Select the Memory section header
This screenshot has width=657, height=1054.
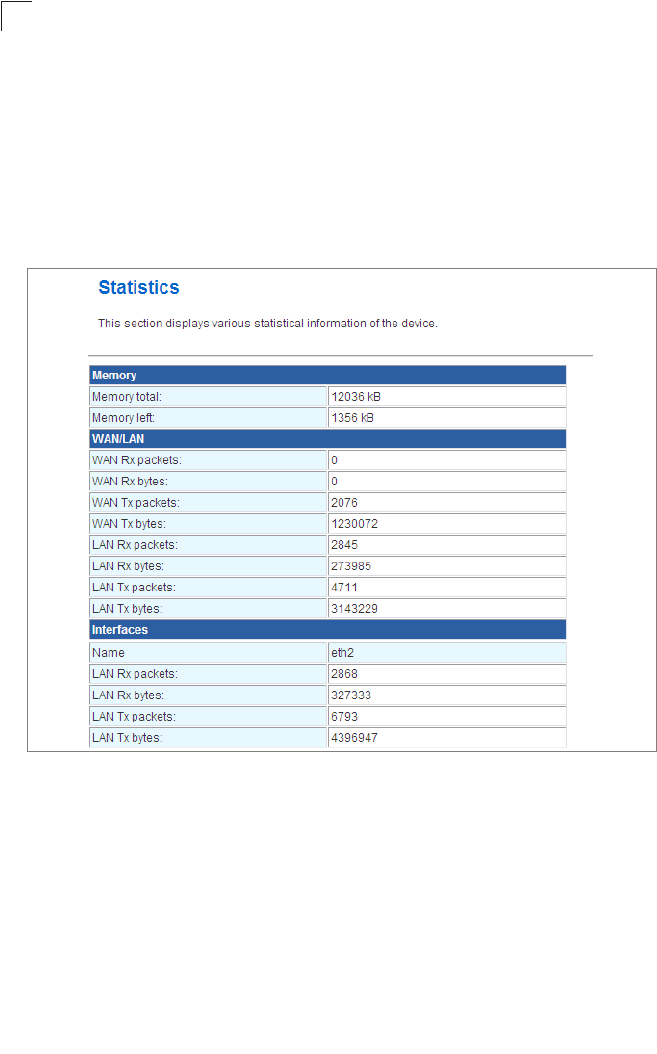[x=327, y=375]
